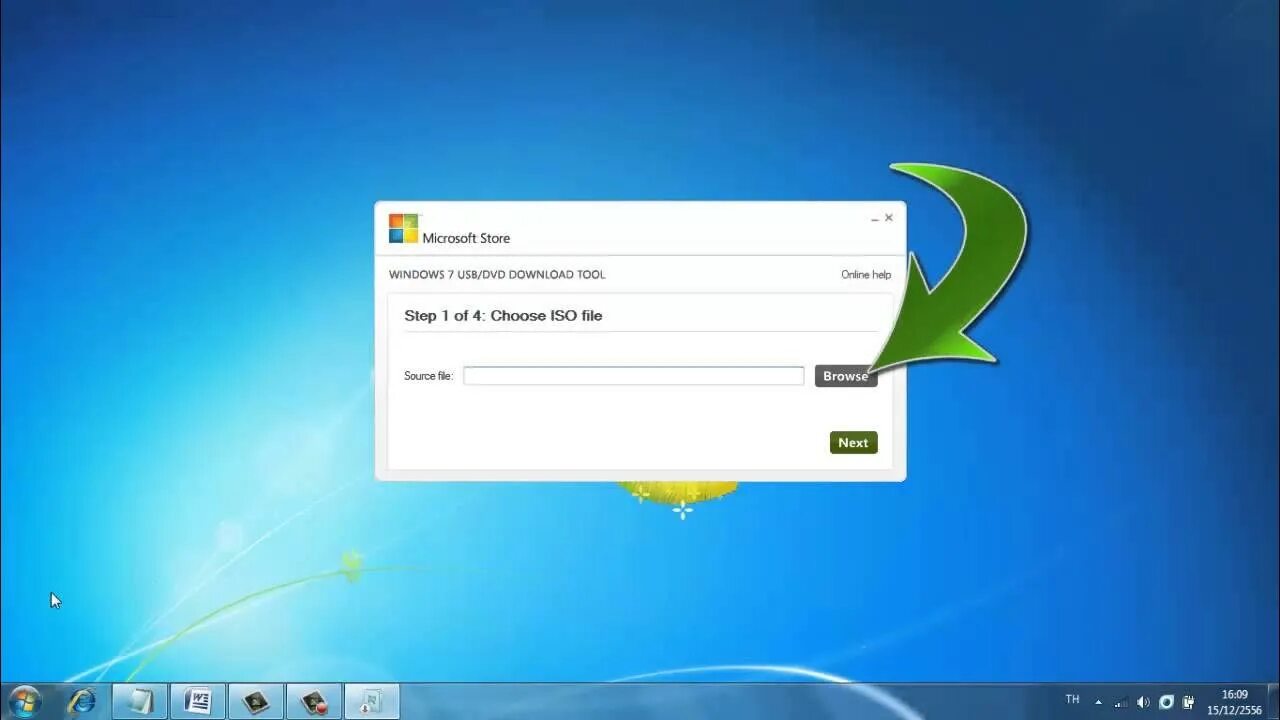Click the 'WINDOWS 7 USB/DVD DOWNLOAD TOOL' title text
The height and width of the screenshot is (720, 1280).
pos(497,275)
